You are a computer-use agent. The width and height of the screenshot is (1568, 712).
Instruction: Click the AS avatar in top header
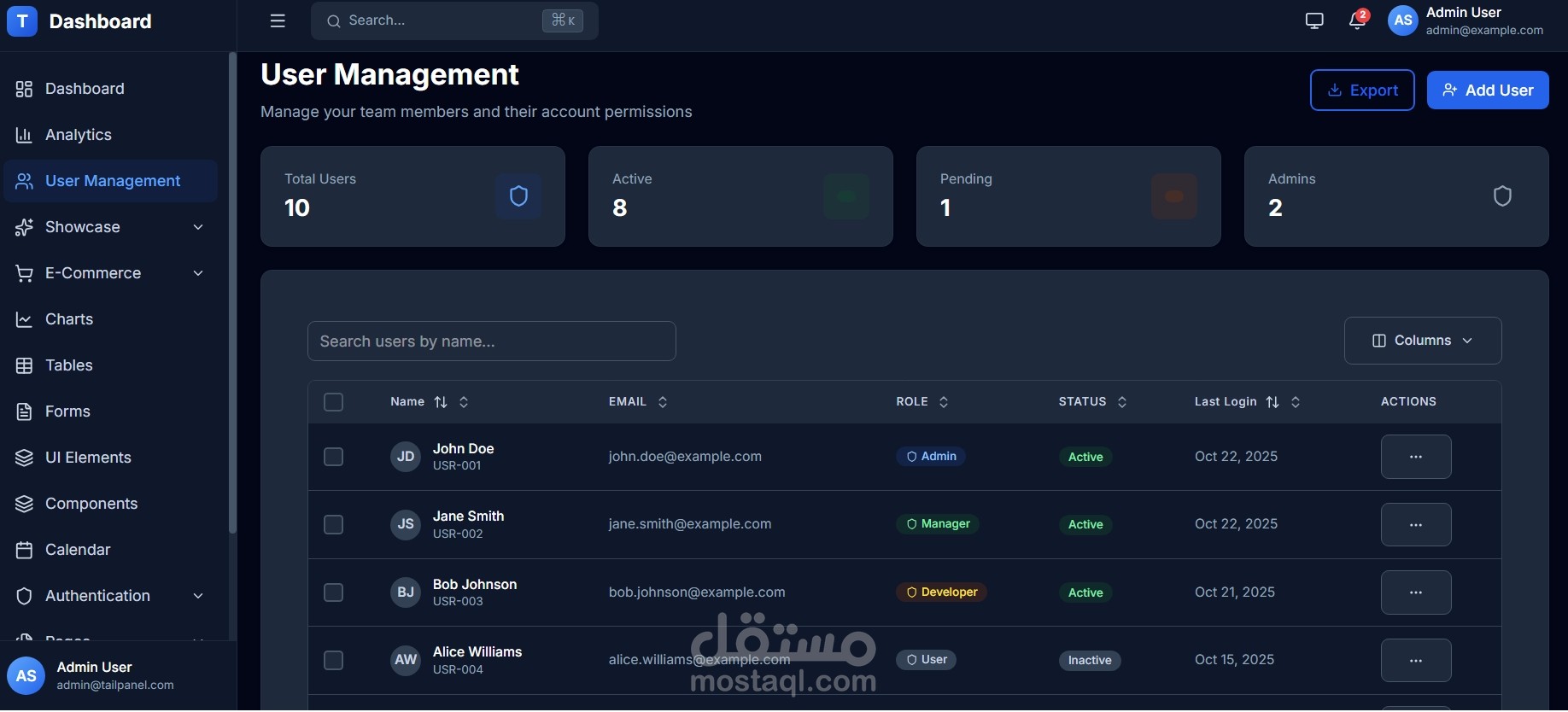click(x=1403, y=20)
